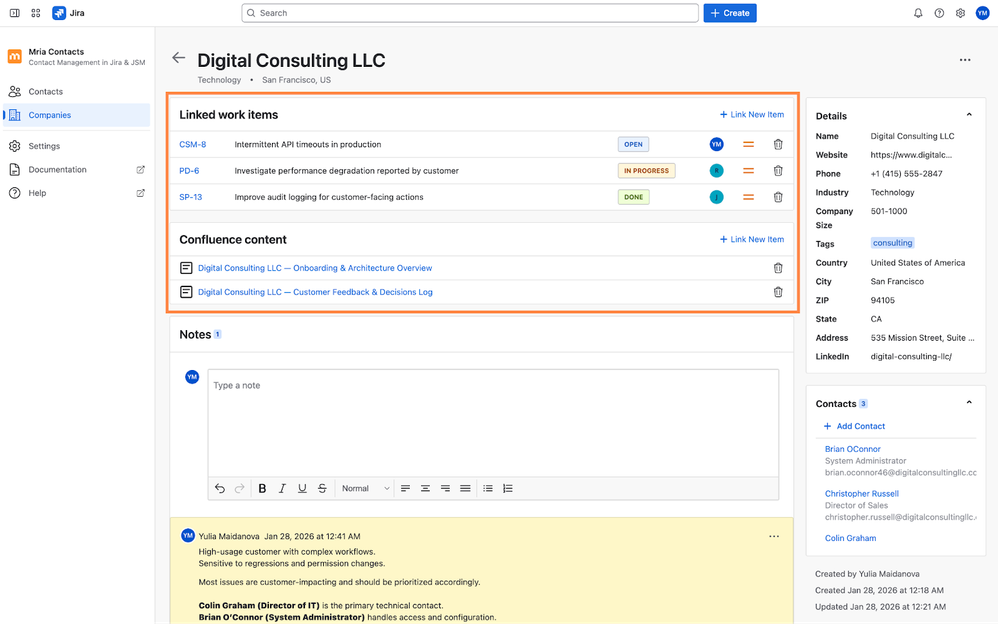The width and height of the screenshot is (998, 624).
Task: Justify note text
Action: (465, 488)
